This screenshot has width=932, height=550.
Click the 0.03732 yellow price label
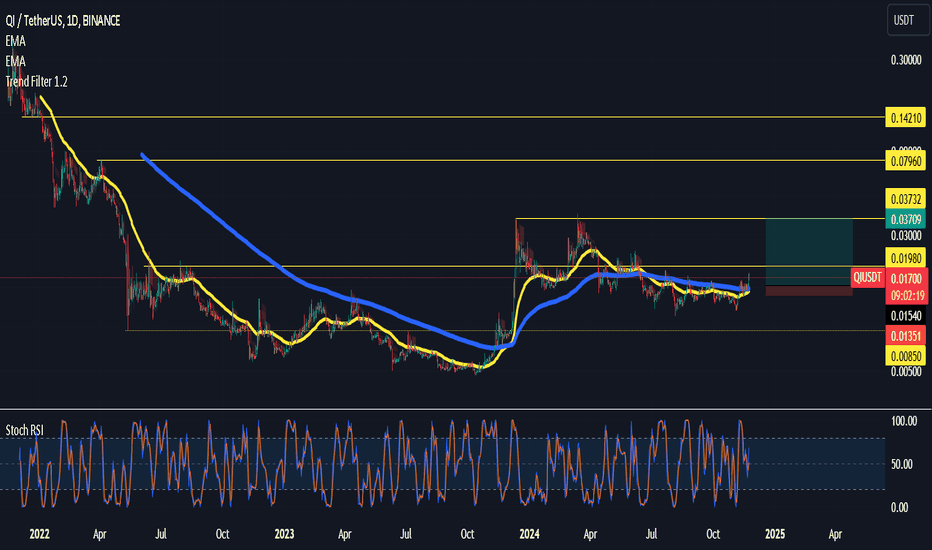coord(906,199)
